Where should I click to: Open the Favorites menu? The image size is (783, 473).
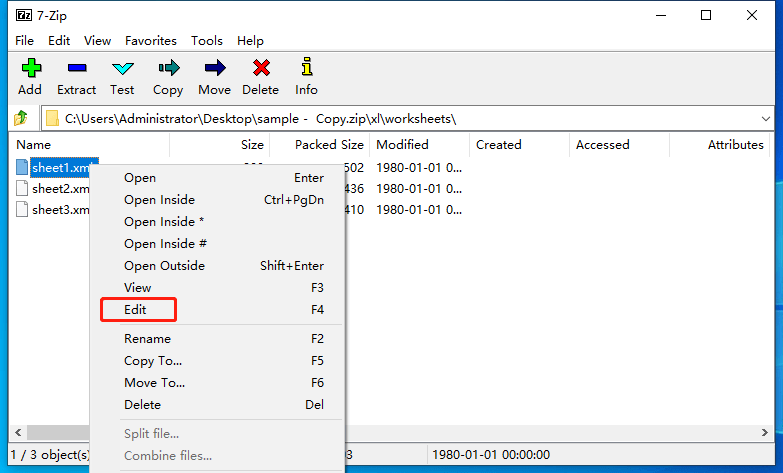point(151,40)
